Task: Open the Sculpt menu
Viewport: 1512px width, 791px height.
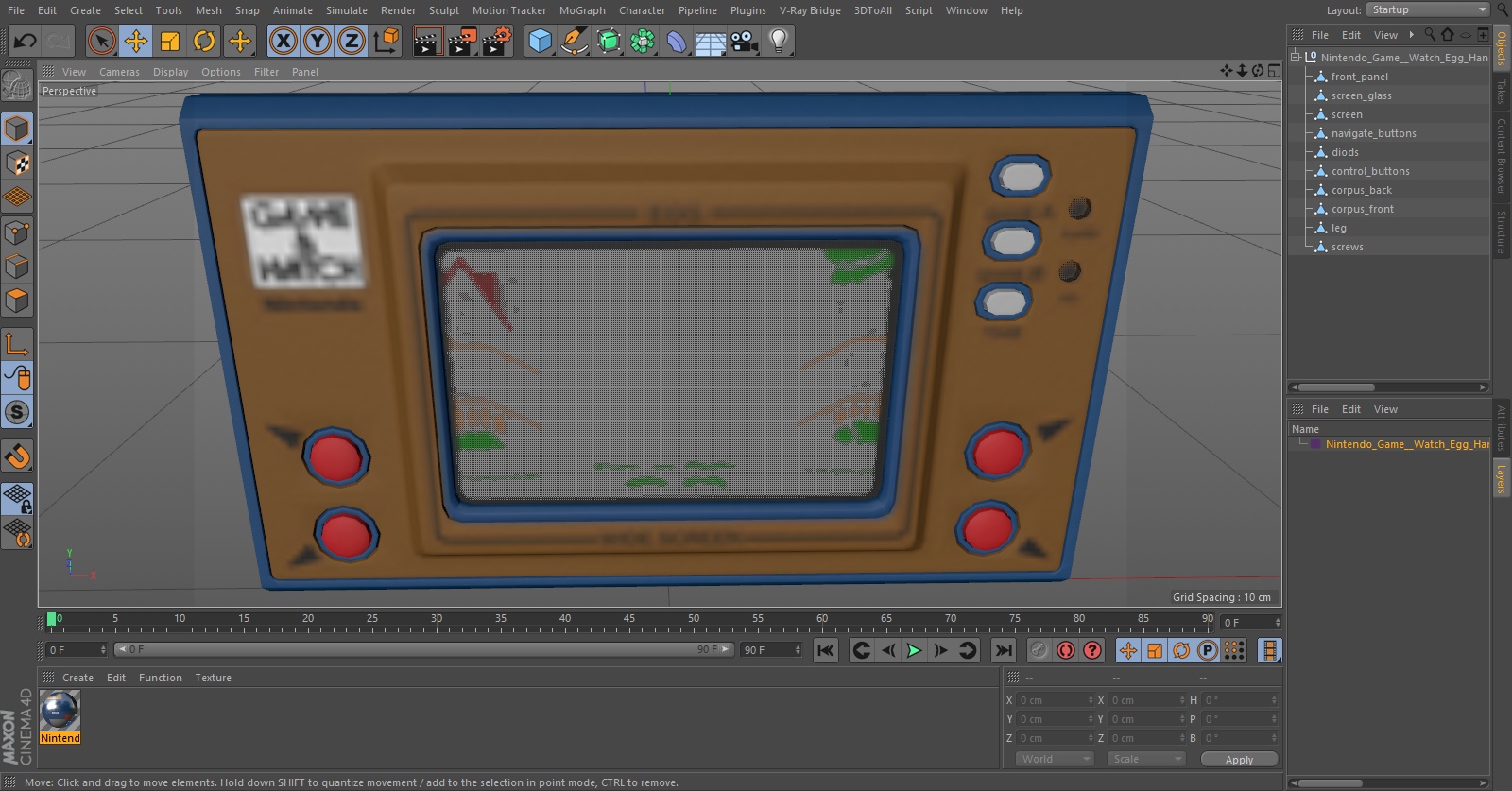Action: click(x=443, y=10)
